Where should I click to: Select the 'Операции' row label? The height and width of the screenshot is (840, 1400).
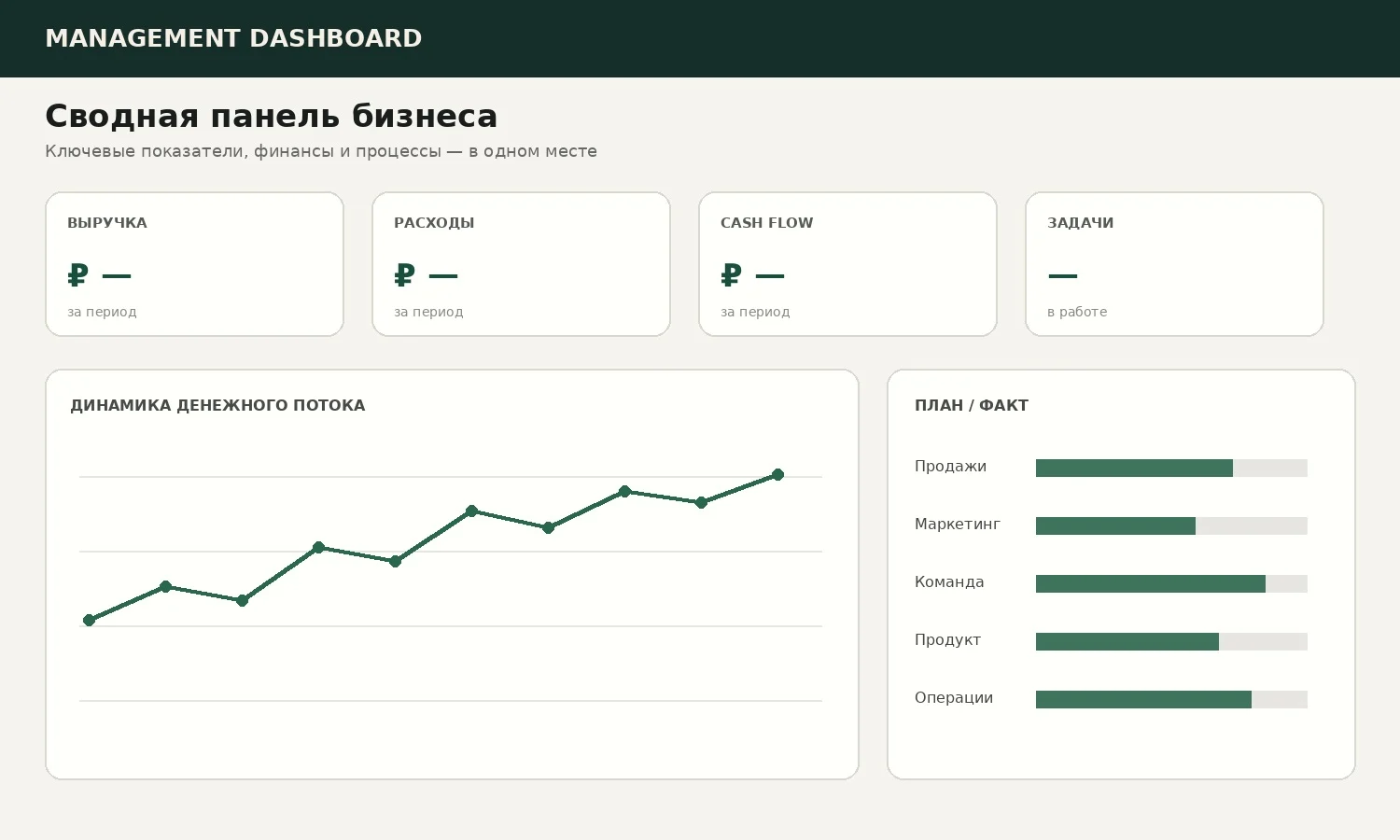(x=954, y=698)
